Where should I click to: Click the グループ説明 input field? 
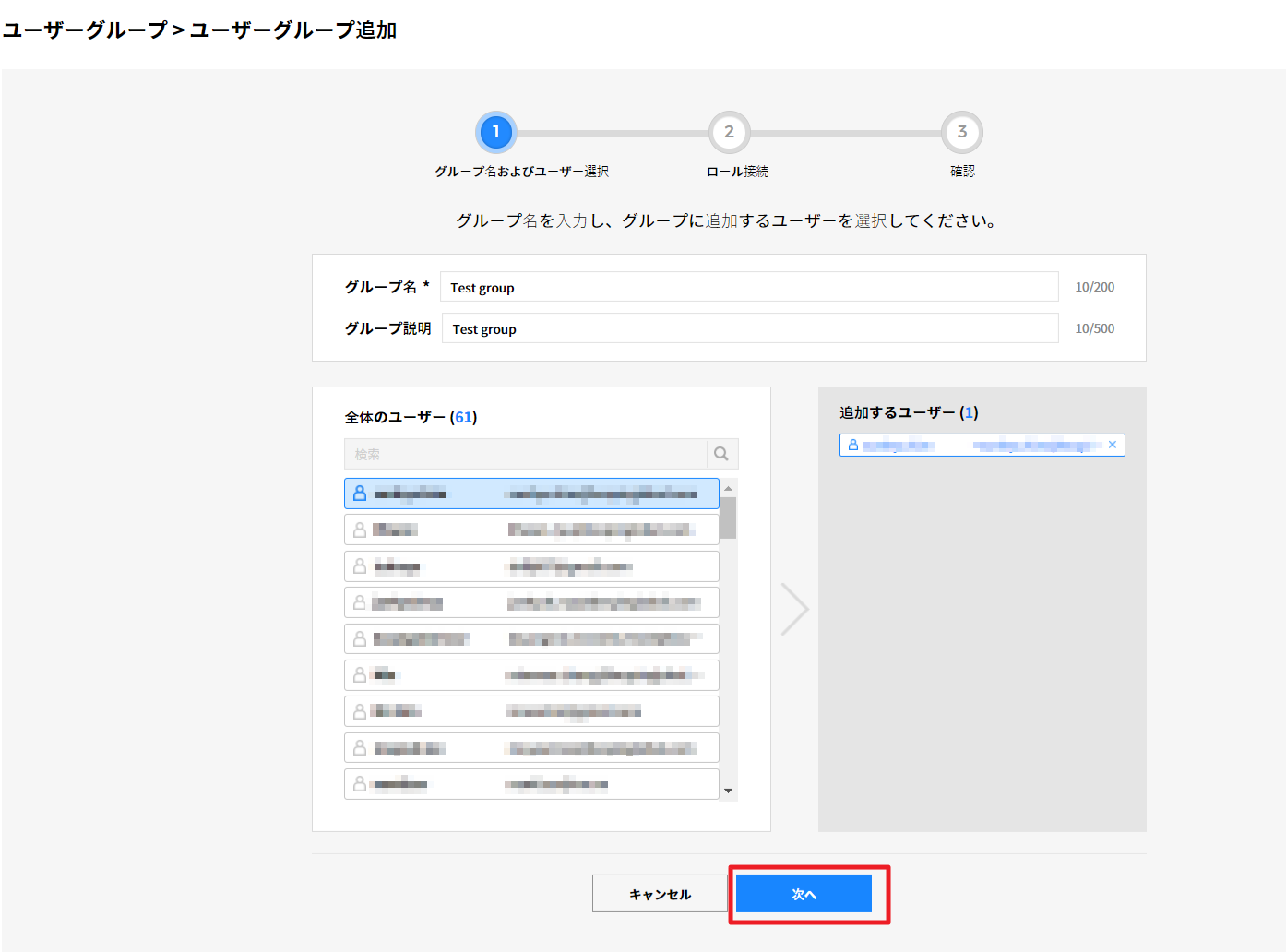[748, 328]
